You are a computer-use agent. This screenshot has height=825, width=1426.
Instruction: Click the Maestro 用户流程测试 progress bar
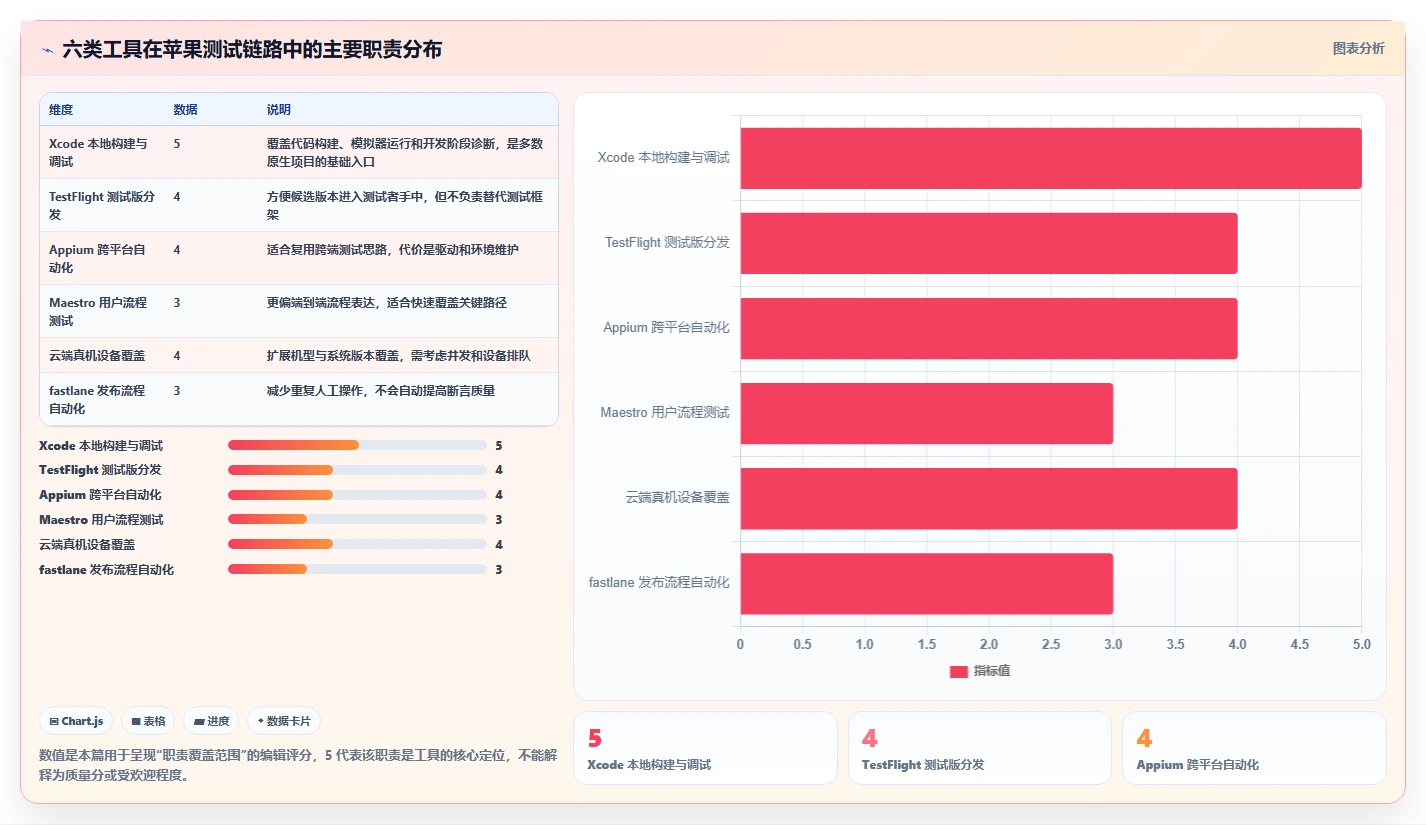pos(357,519)
